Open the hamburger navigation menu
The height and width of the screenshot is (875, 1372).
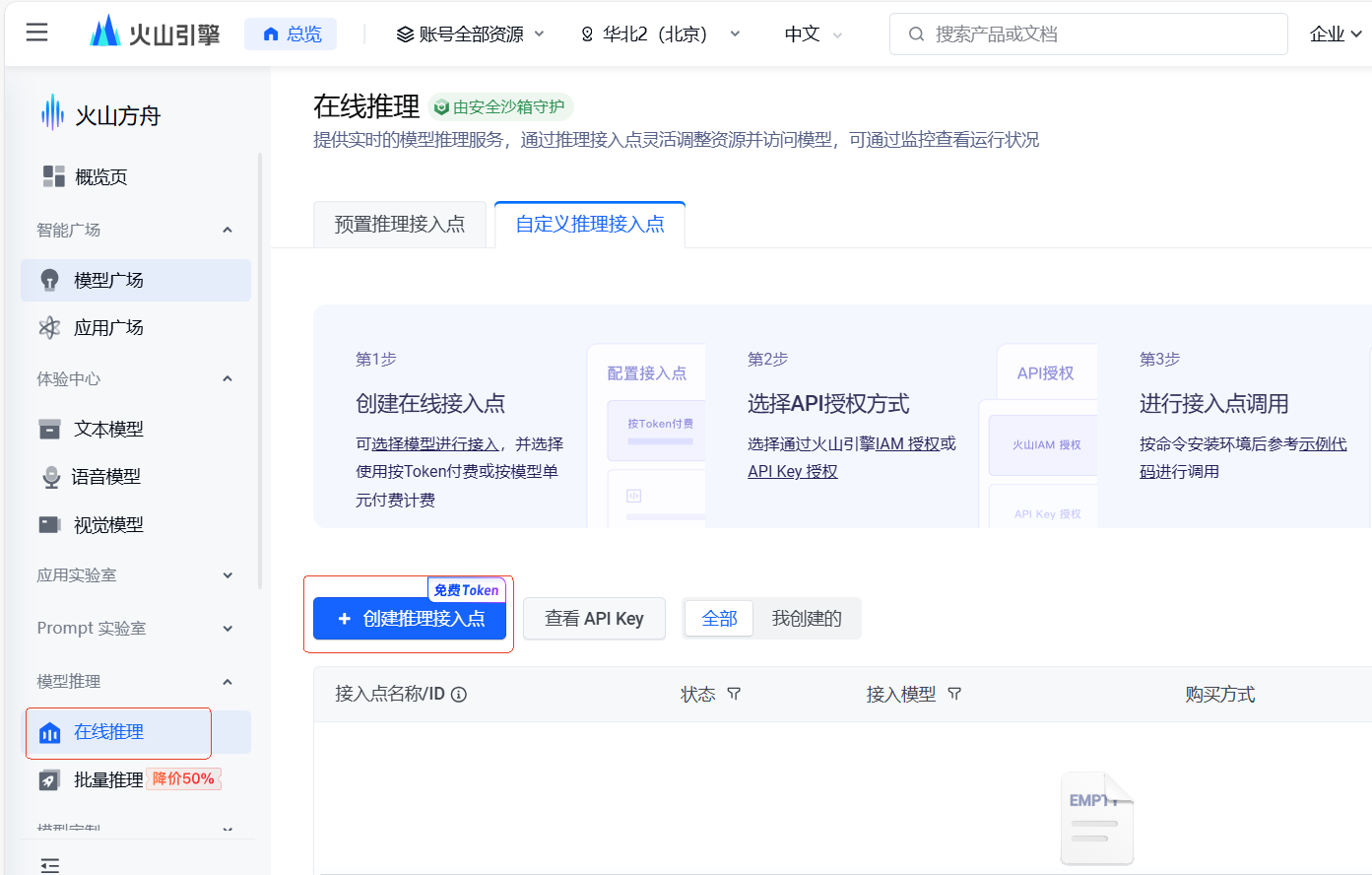[x=36, y=34]
